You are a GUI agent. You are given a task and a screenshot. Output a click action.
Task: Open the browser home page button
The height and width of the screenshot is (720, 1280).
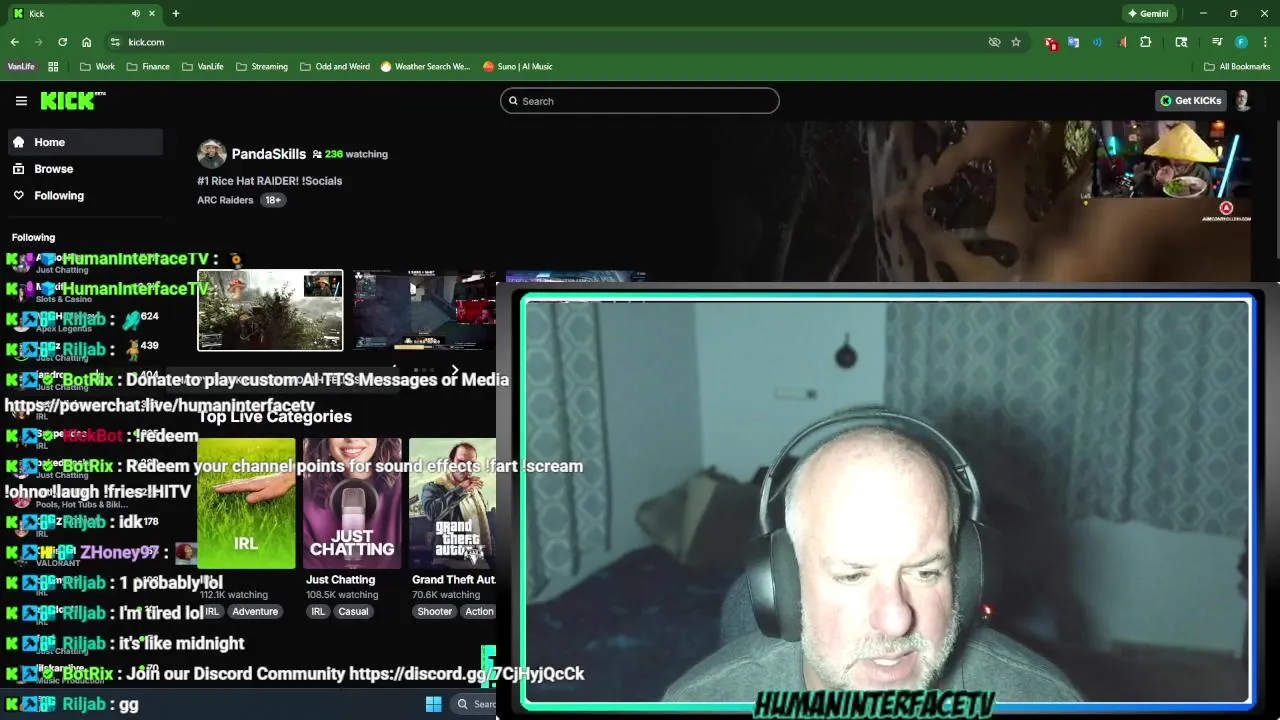tap(87, 42)
